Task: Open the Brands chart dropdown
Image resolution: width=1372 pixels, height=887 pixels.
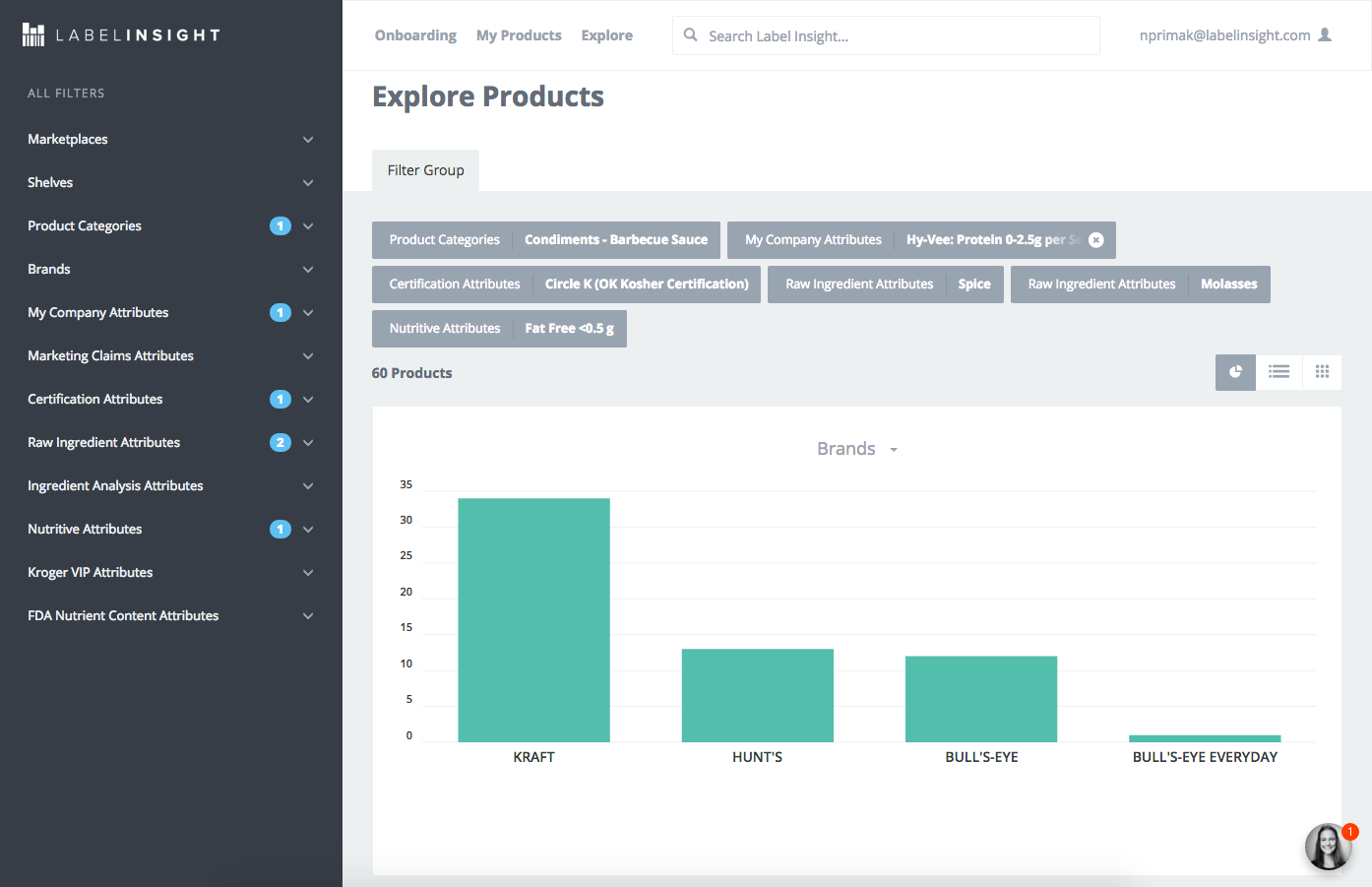Action: (857, 449)
